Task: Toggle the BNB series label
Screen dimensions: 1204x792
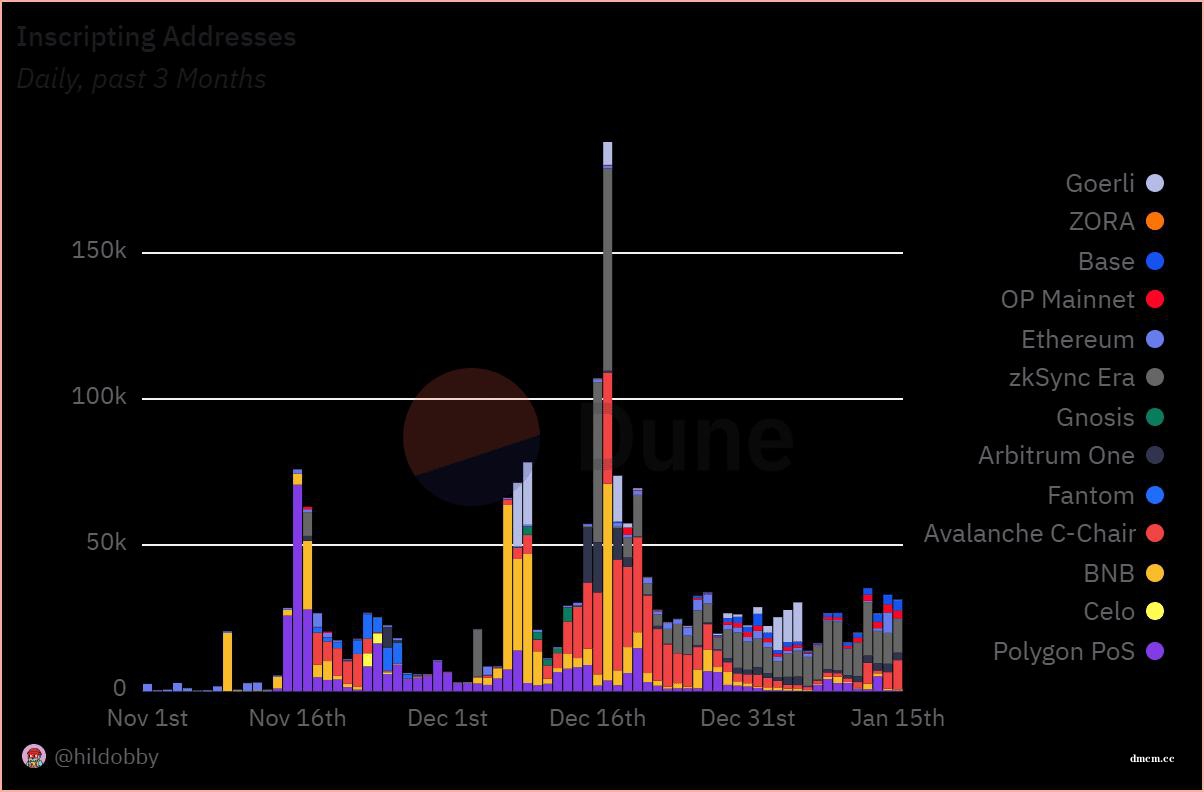Action: pyautogui.click(x=1109, y=573)
